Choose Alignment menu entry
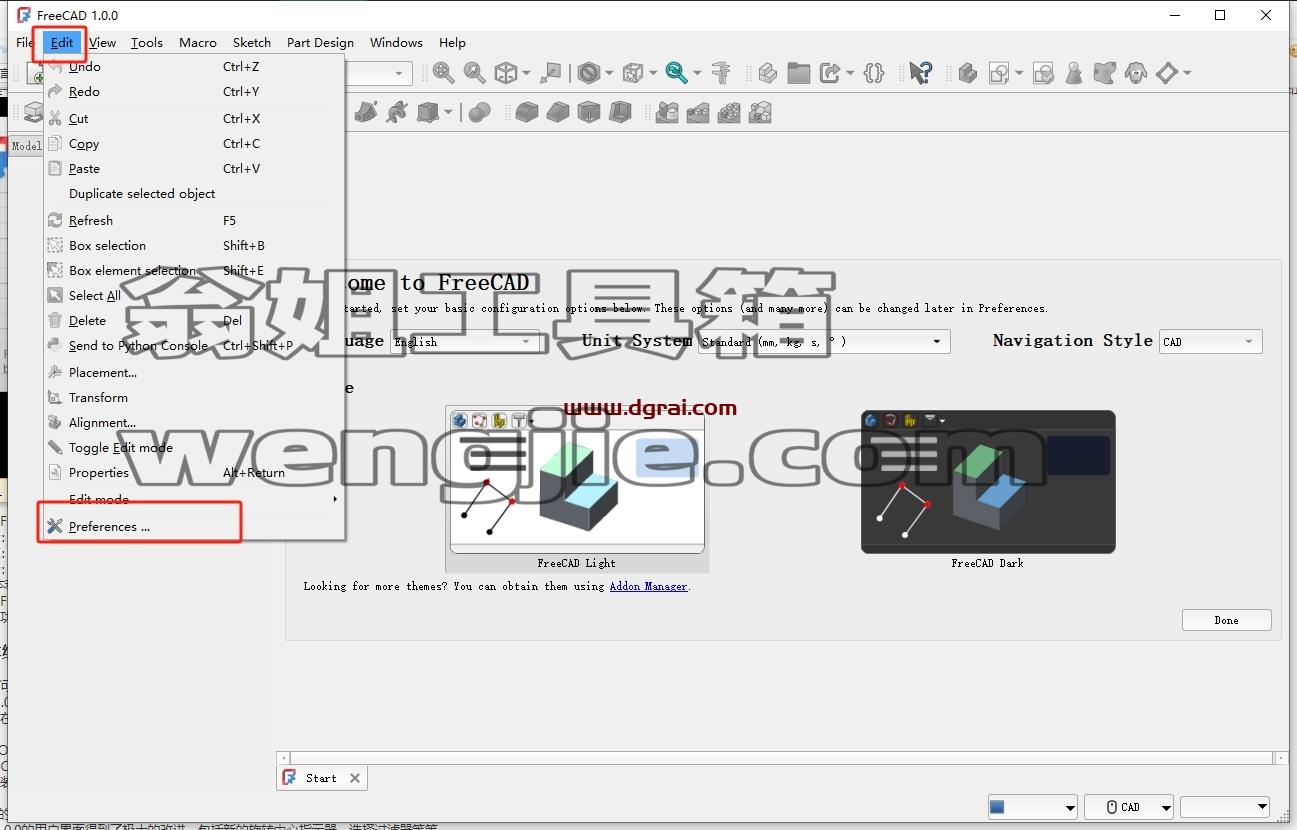Screen dimensions: 1297x830 (x=194, y=423)
